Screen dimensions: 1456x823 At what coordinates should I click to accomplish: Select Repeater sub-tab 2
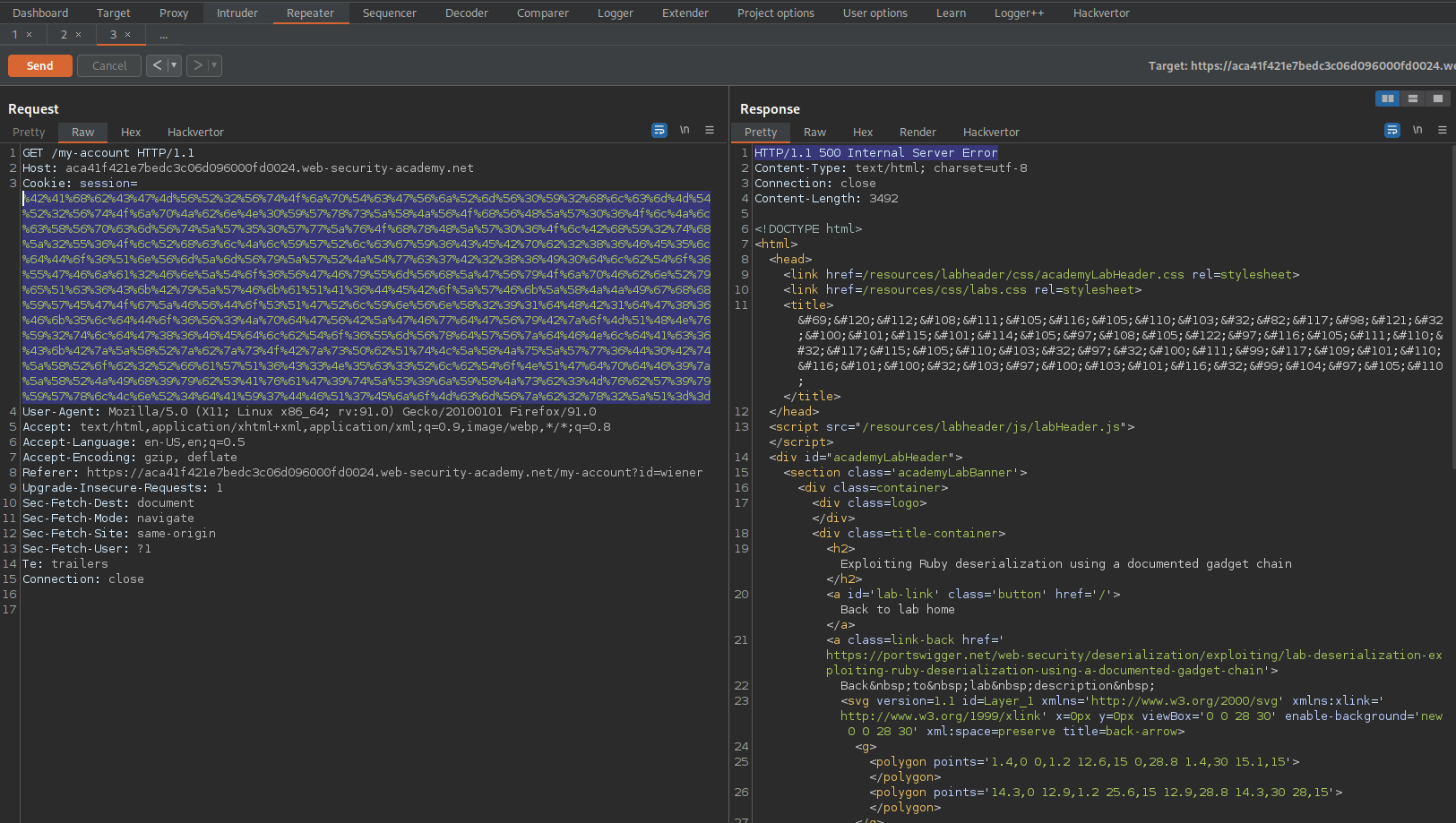pyautogui.click(x=65, y=35)
